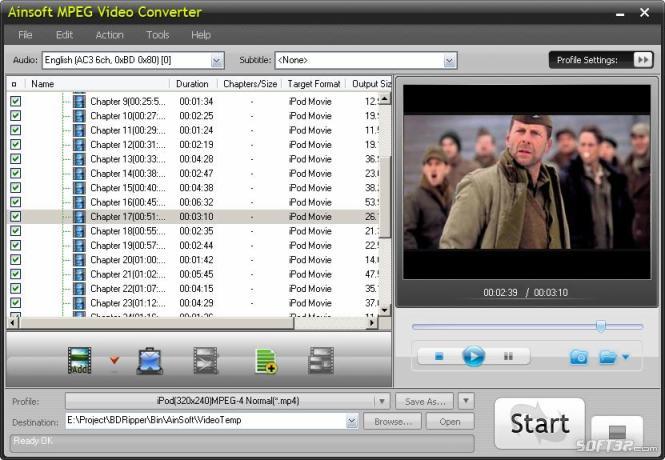The height and width of the screenshot is (460, 665).
Task: Click the film icon of Chapter 9
Action: 79,101
